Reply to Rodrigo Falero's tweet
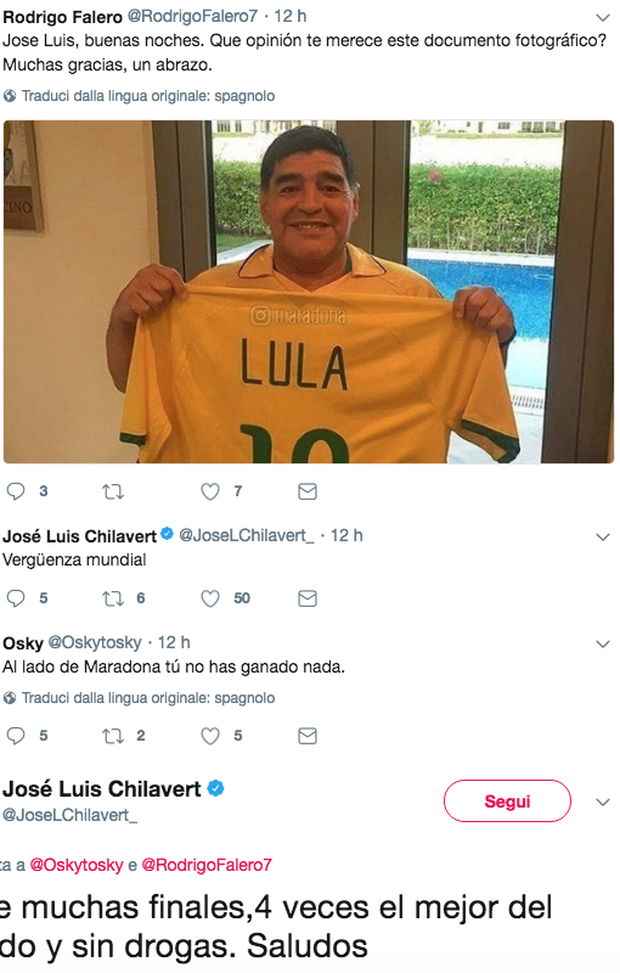The height and width of the screenshot is (973, 620). coord(16,491)
